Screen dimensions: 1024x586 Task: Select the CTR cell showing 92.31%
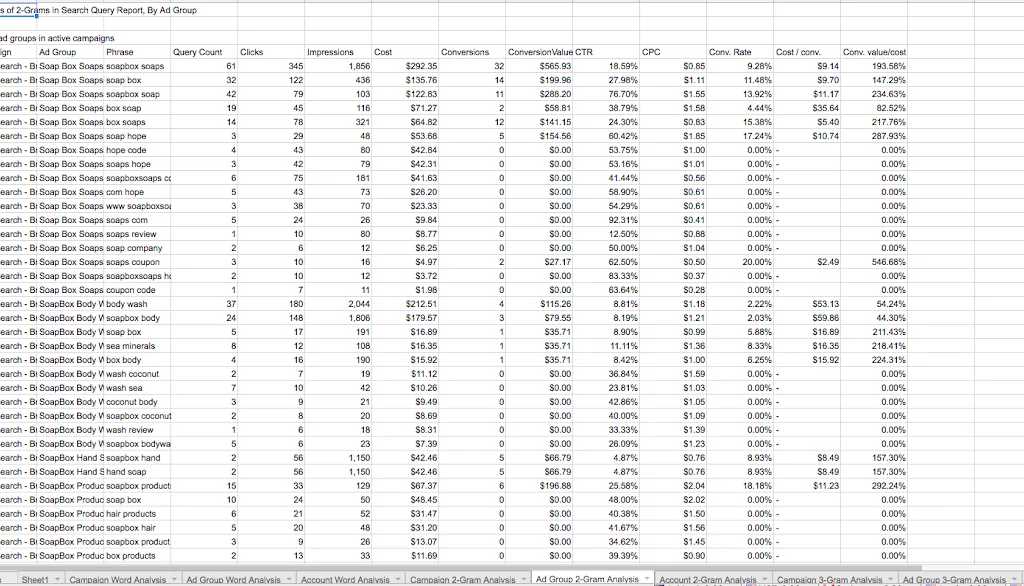pyautogui.click(x=606, y=220)
